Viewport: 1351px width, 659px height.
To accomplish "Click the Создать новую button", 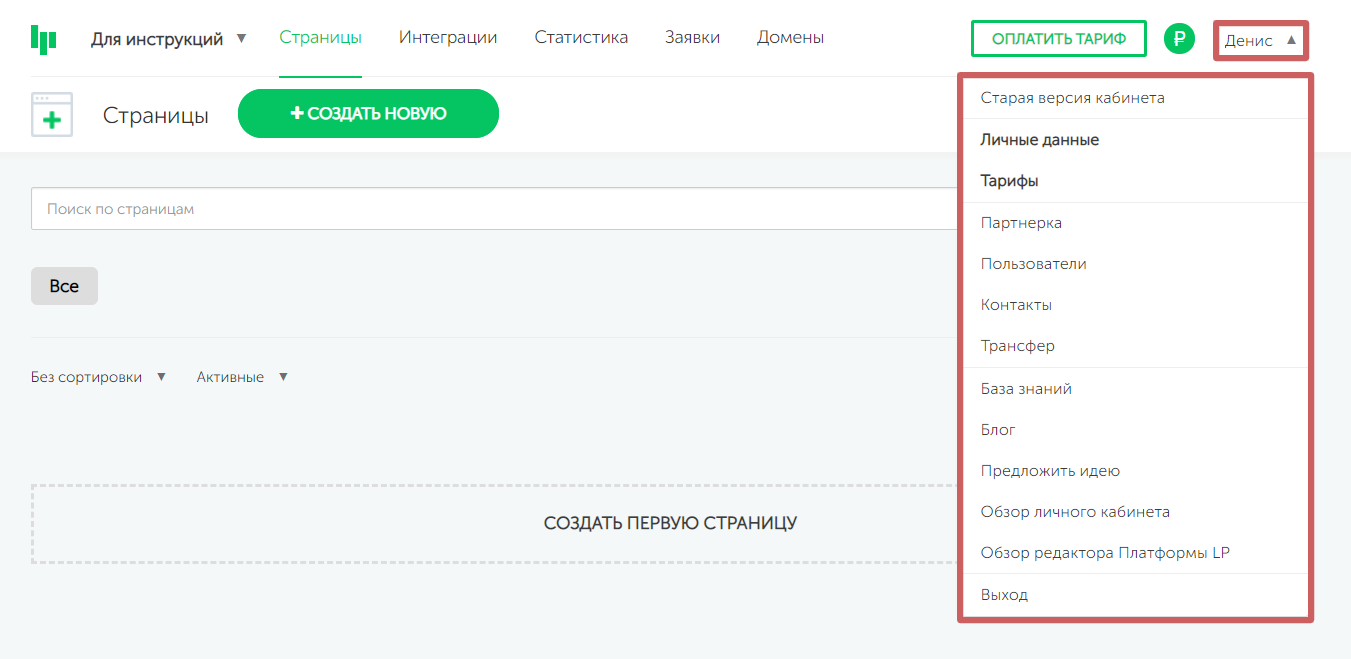I will (368, 114).
